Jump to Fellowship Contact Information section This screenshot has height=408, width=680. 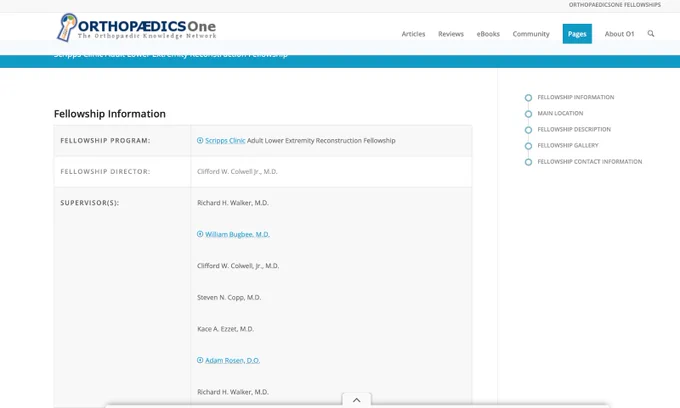[589, 161]
